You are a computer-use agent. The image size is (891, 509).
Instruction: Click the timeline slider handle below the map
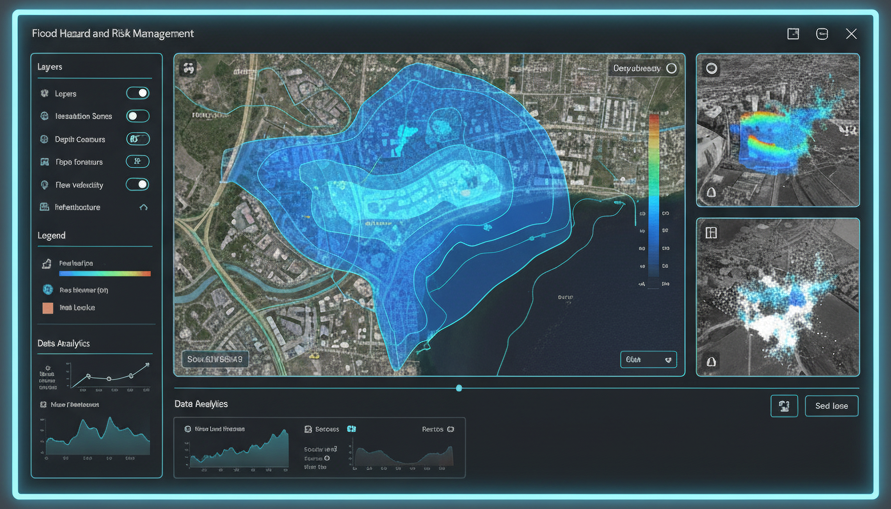459,388
